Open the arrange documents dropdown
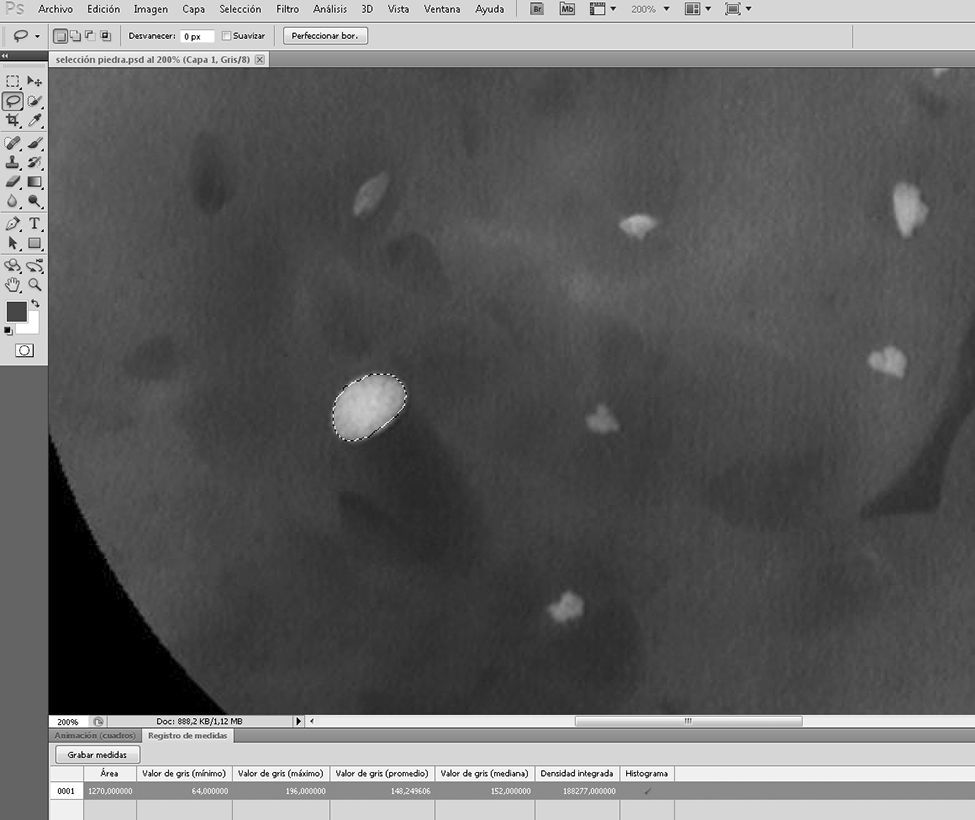Screen dimensions: 975x820 pyautogui.click(x=698, y=9)
